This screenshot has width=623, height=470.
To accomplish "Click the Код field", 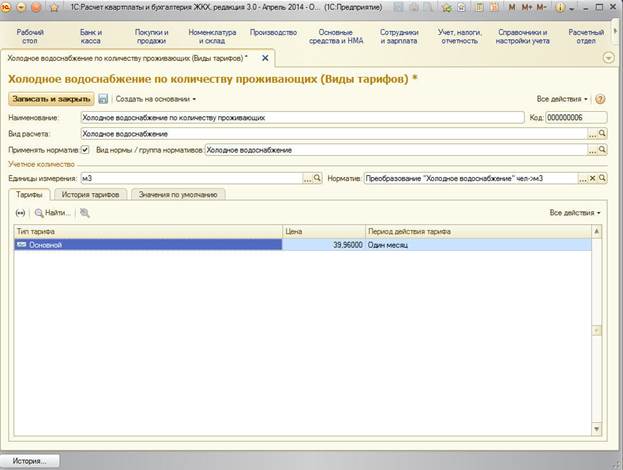I will [576, 118].
